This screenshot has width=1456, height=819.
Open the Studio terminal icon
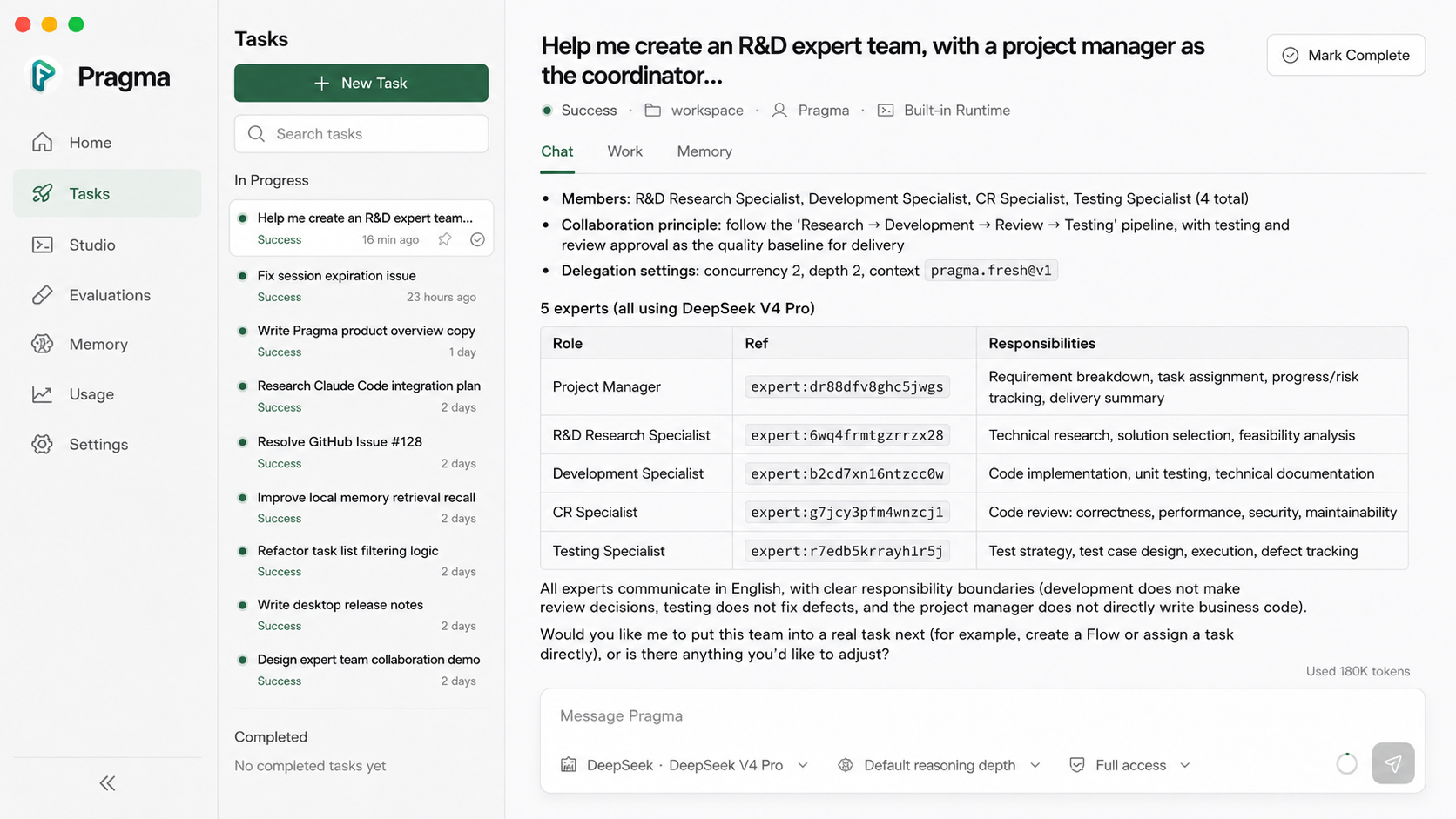43,245
